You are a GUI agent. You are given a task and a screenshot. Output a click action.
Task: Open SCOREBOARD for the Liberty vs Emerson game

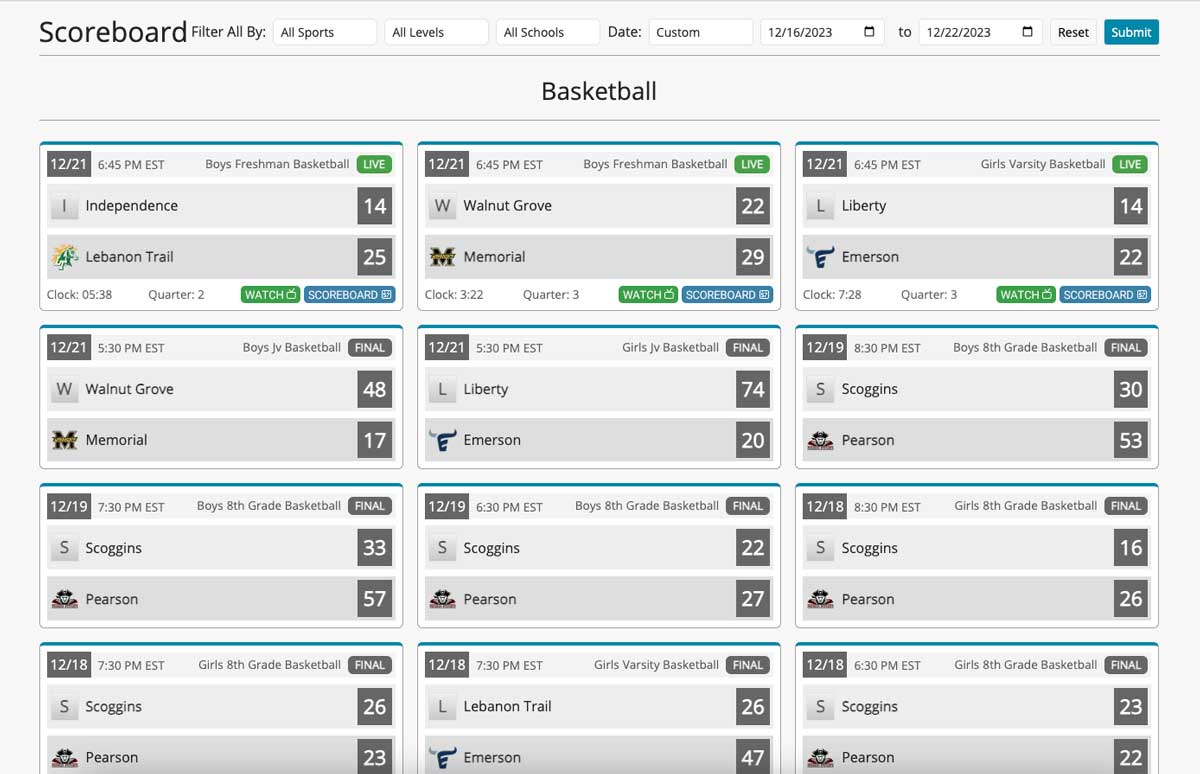coord(1105,294)
